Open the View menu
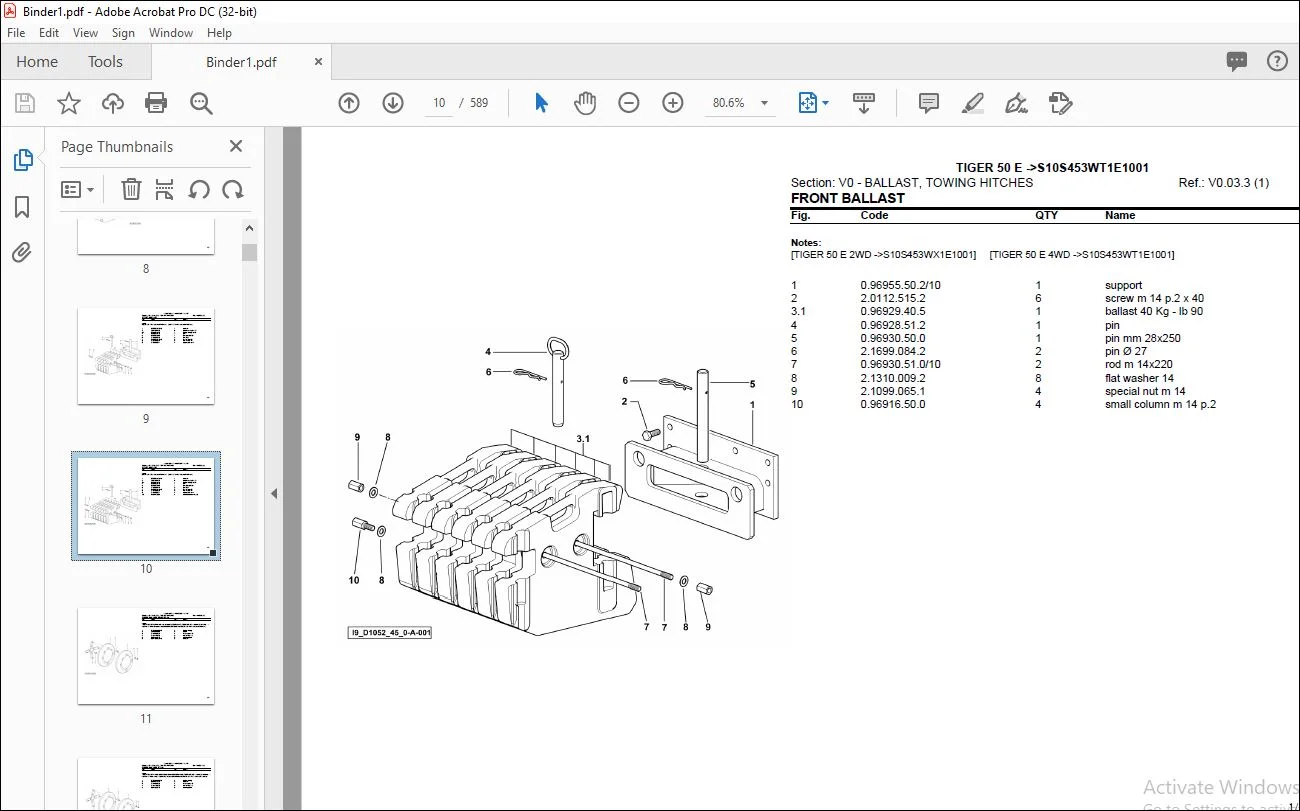Viewport: 1300px width, 811px height. click(86, 33)
